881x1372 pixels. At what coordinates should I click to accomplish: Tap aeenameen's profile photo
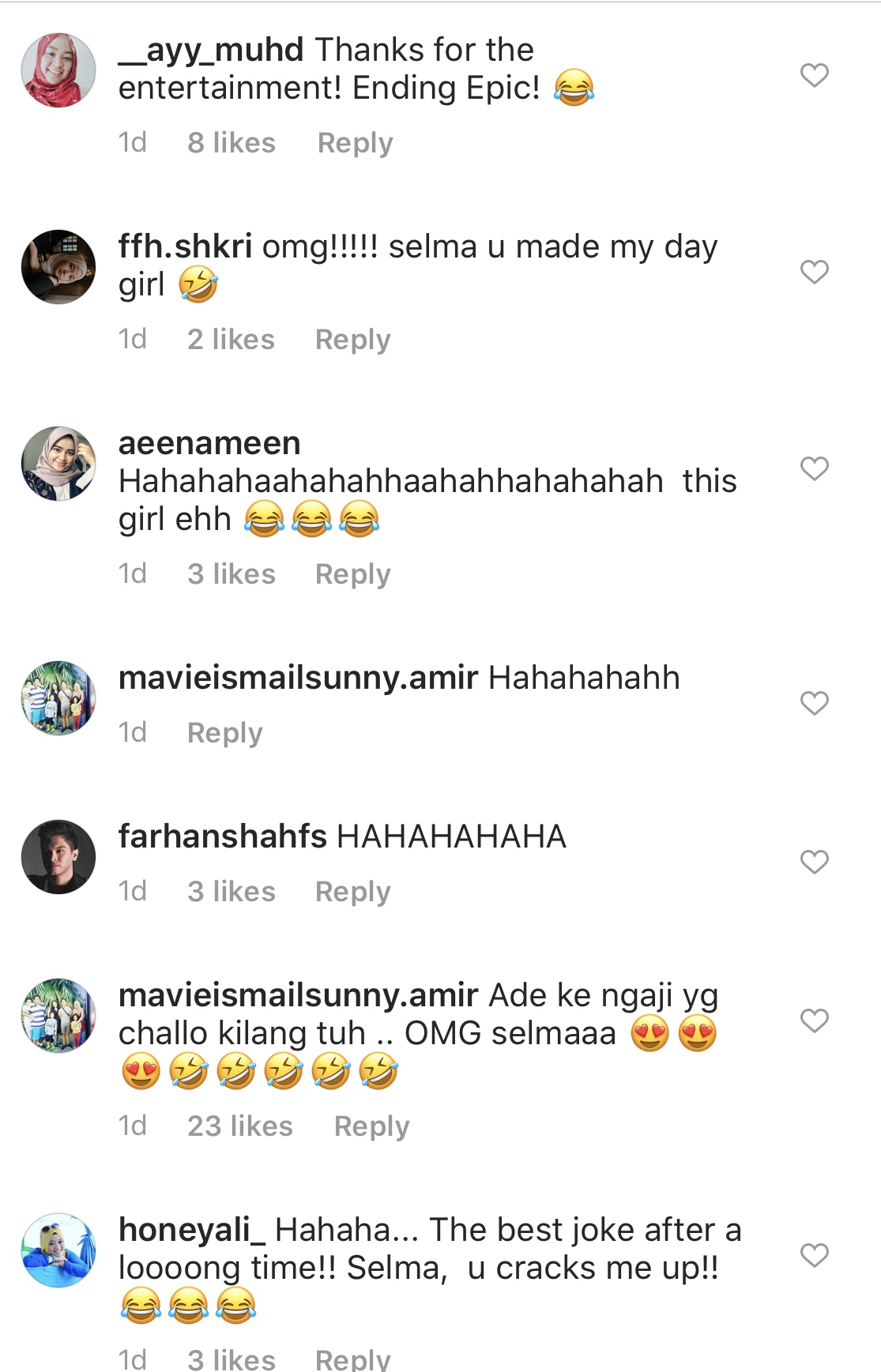click(58, 464)
